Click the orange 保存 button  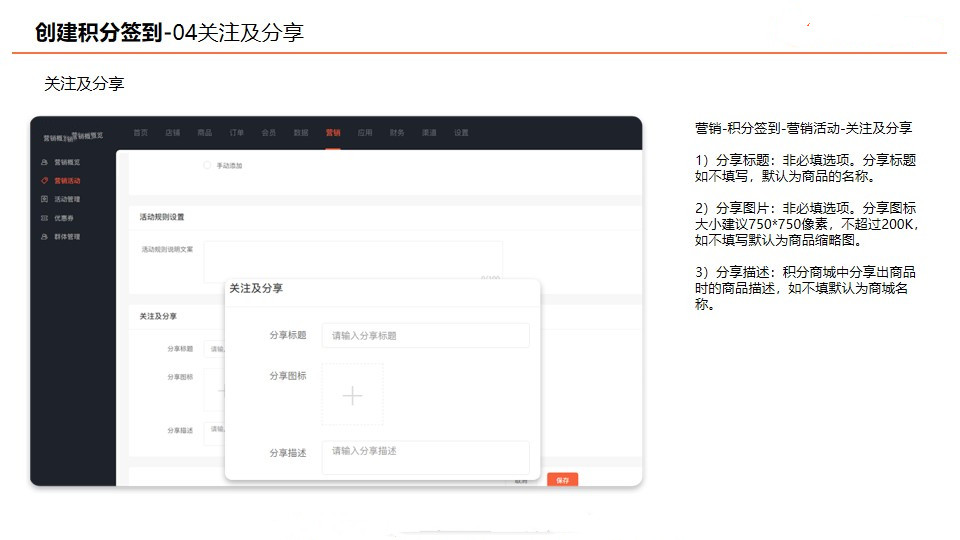coord(563,480)
